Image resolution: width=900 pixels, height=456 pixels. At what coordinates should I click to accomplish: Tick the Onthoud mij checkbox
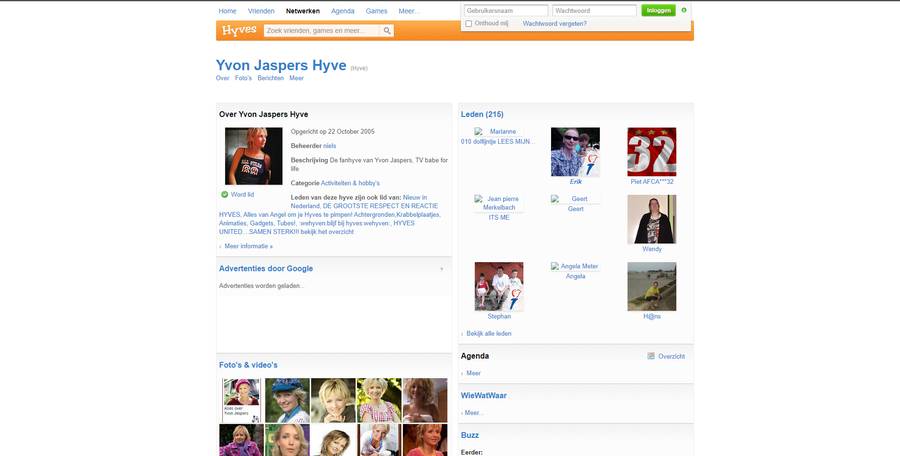[x=468, y=24]
